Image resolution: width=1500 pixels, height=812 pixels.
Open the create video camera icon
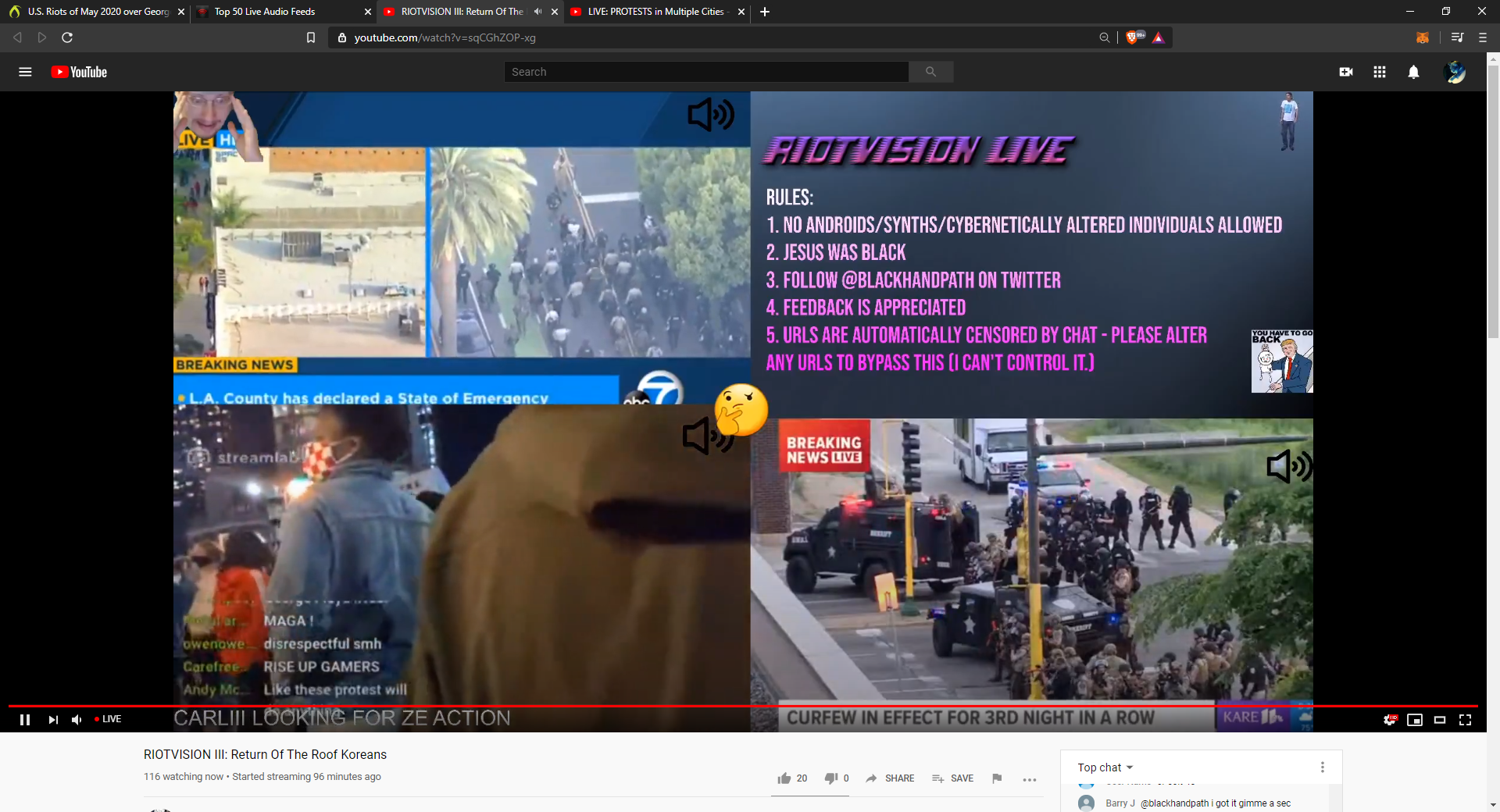(1346, 72)
